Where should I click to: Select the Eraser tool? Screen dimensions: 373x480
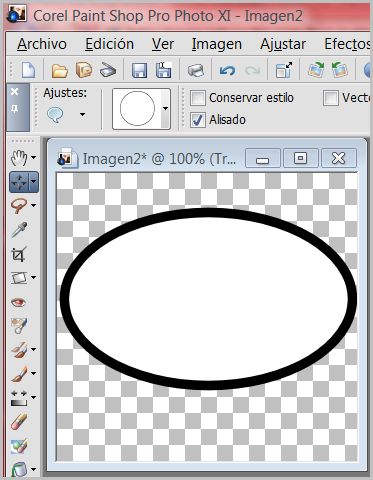(19, 422)
